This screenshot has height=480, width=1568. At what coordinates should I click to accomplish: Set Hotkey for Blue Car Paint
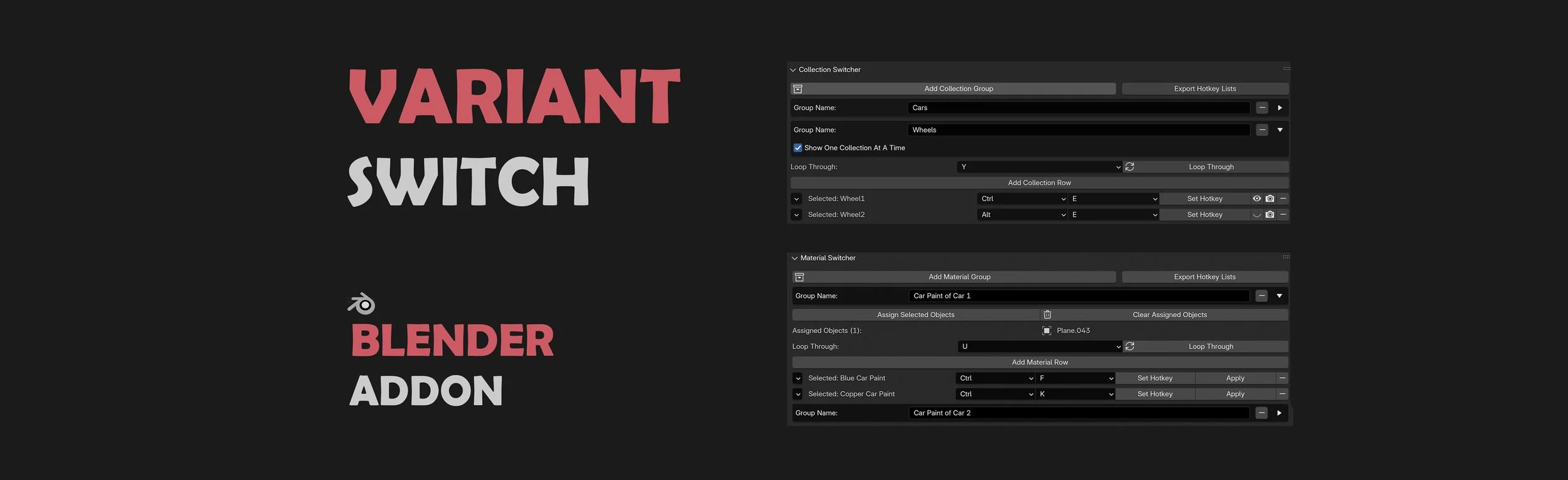tap(1155, 378)
